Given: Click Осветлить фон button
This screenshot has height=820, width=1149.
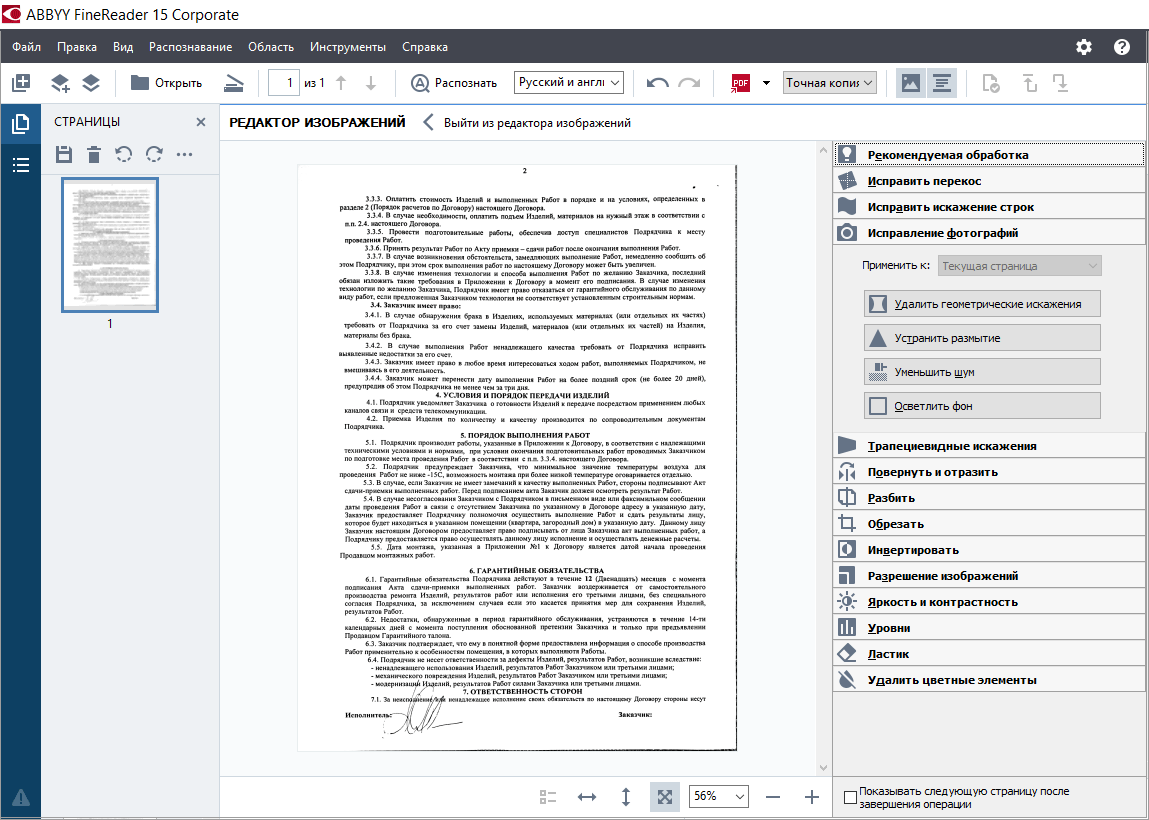Looking at the screenshot, I should 983,406.
